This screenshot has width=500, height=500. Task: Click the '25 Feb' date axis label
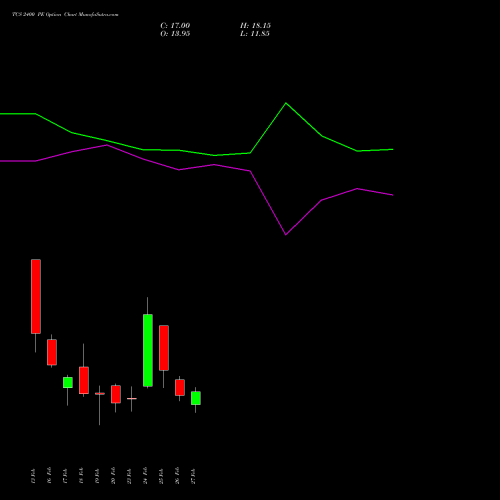click(x=161, y=475)
